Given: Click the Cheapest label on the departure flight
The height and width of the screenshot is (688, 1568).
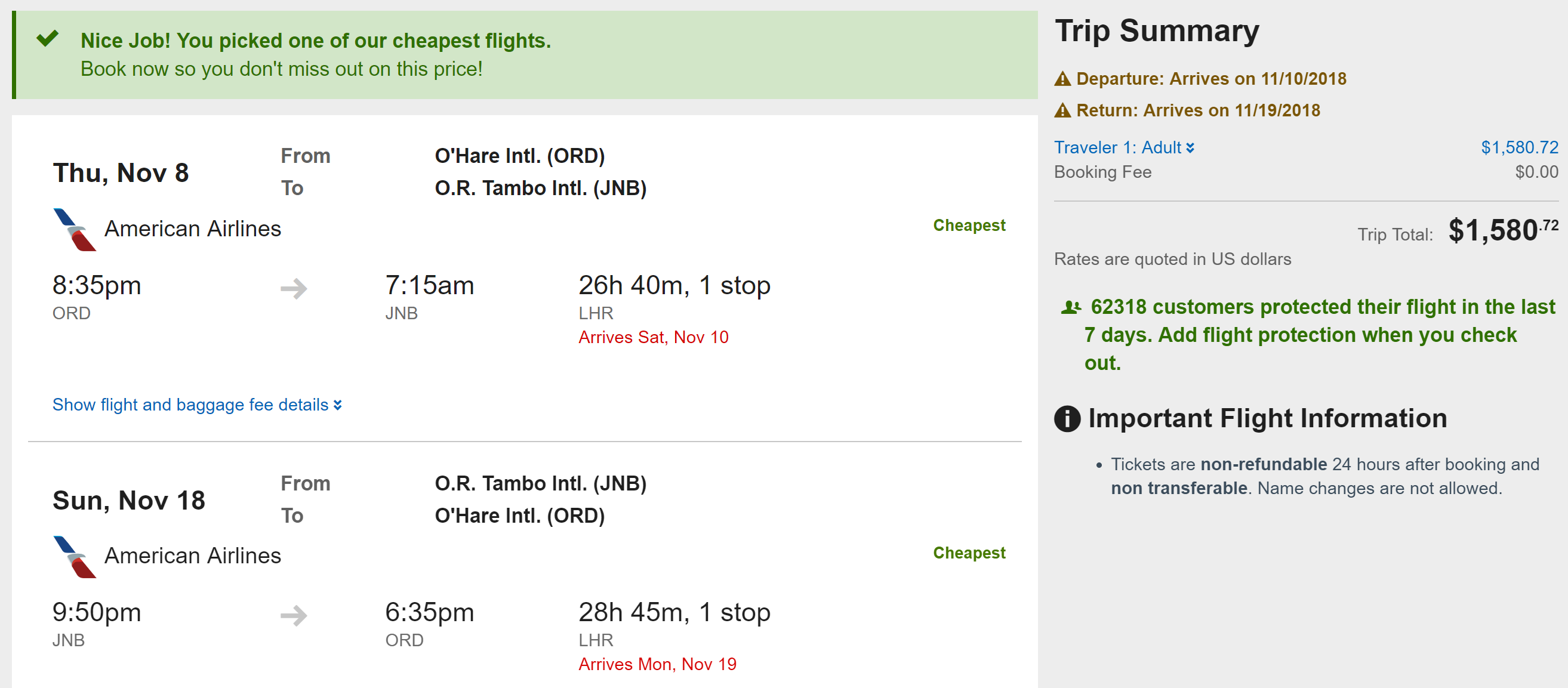Looking at the screenshot, I should [969, 226].
